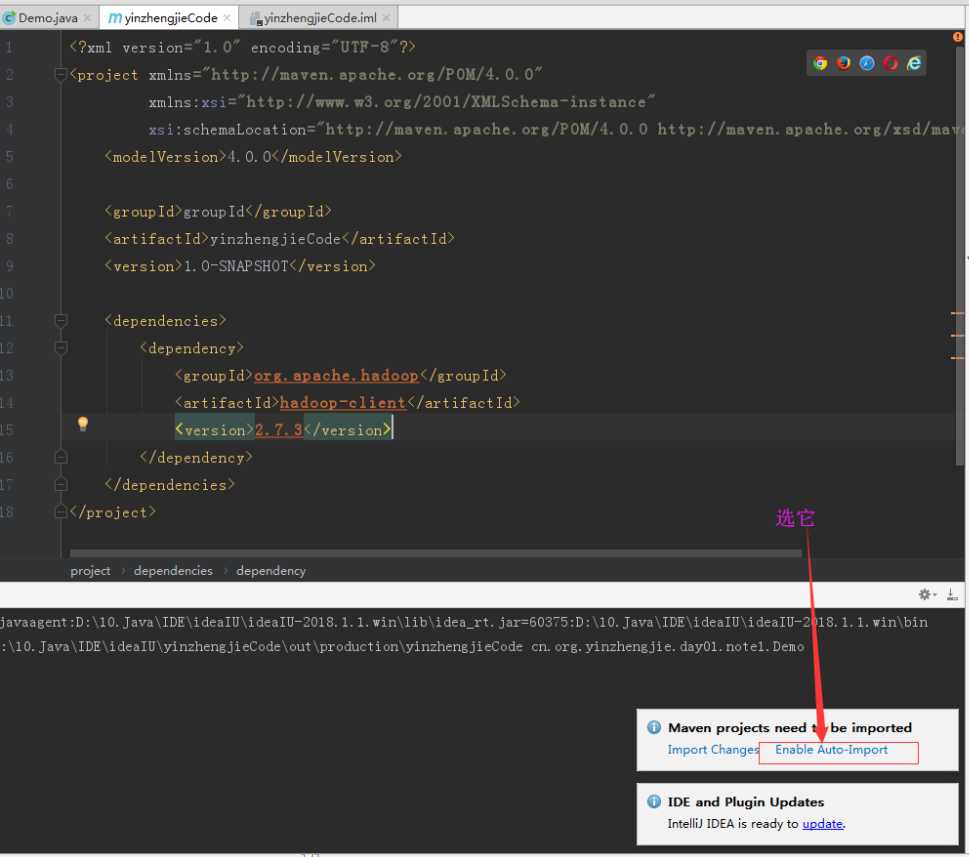Click Enable Auto-Import link
The image size is (969, 857).
[831, 749]
